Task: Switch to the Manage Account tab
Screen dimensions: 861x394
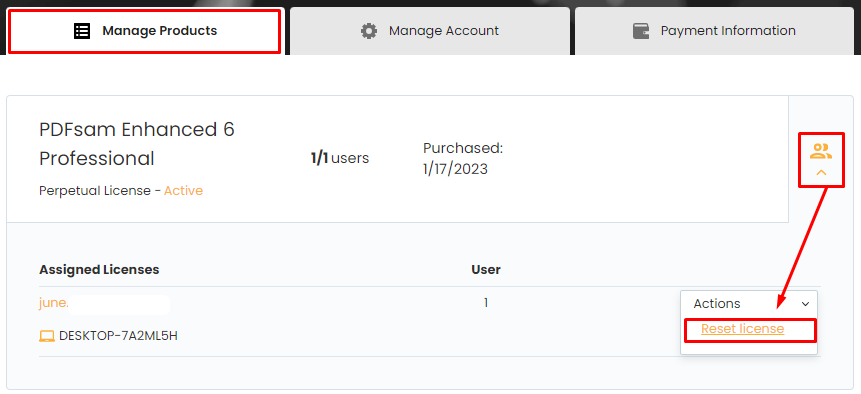Action: point(430,31)
